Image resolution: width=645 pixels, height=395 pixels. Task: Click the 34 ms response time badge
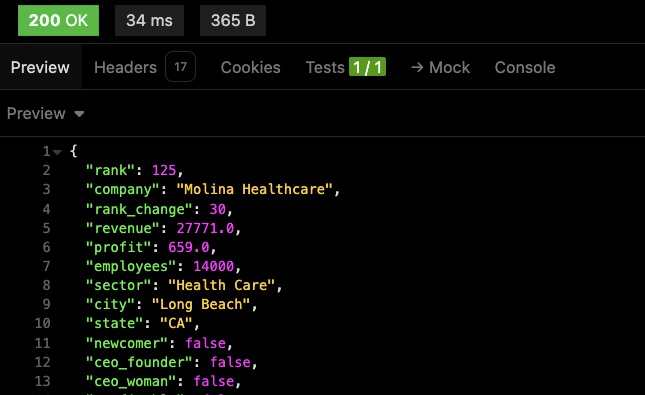click(x=149, y=21)
